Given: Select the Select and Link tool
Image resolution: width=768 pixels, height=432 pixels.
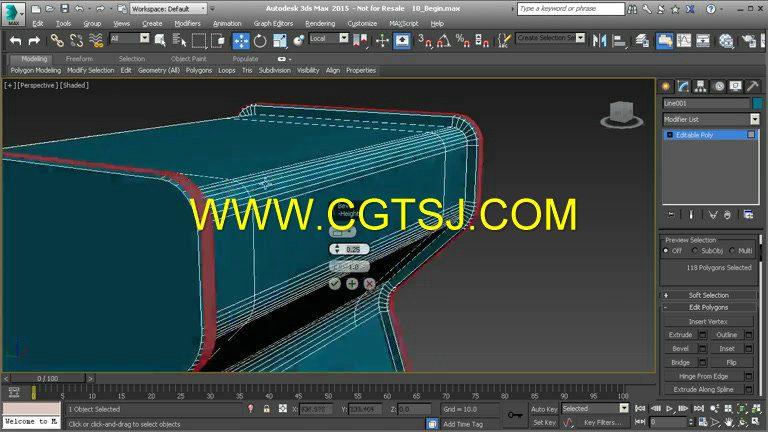Looking at the screenshot, I should [57, 41].
